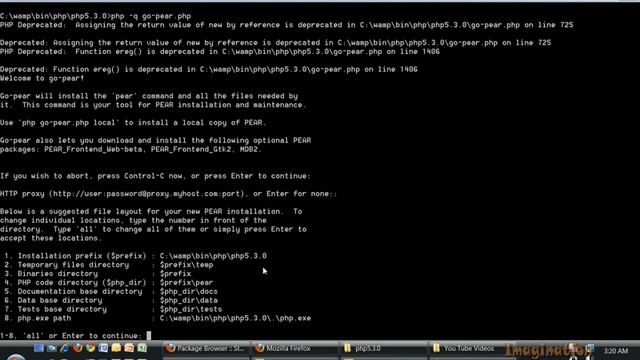The width and height of the screenshot is (640, 360).
Task: Click first 'PHP Deprecated: Assigning the return value' line
Action: click(287, 25)
